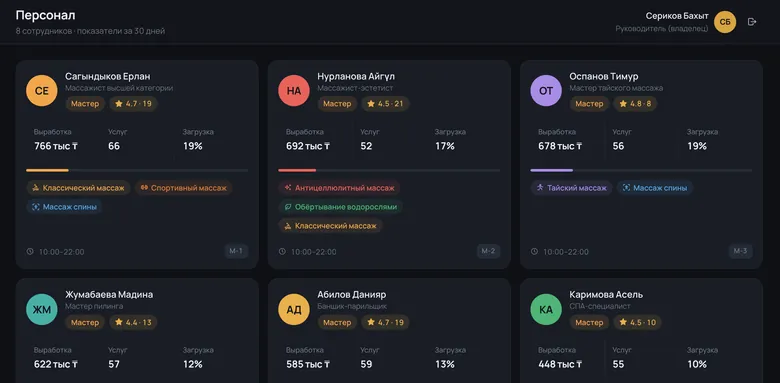
Task: Click the star rating 4.7 · 19 on Абилов's card
Action: click(x=386, y=322)
